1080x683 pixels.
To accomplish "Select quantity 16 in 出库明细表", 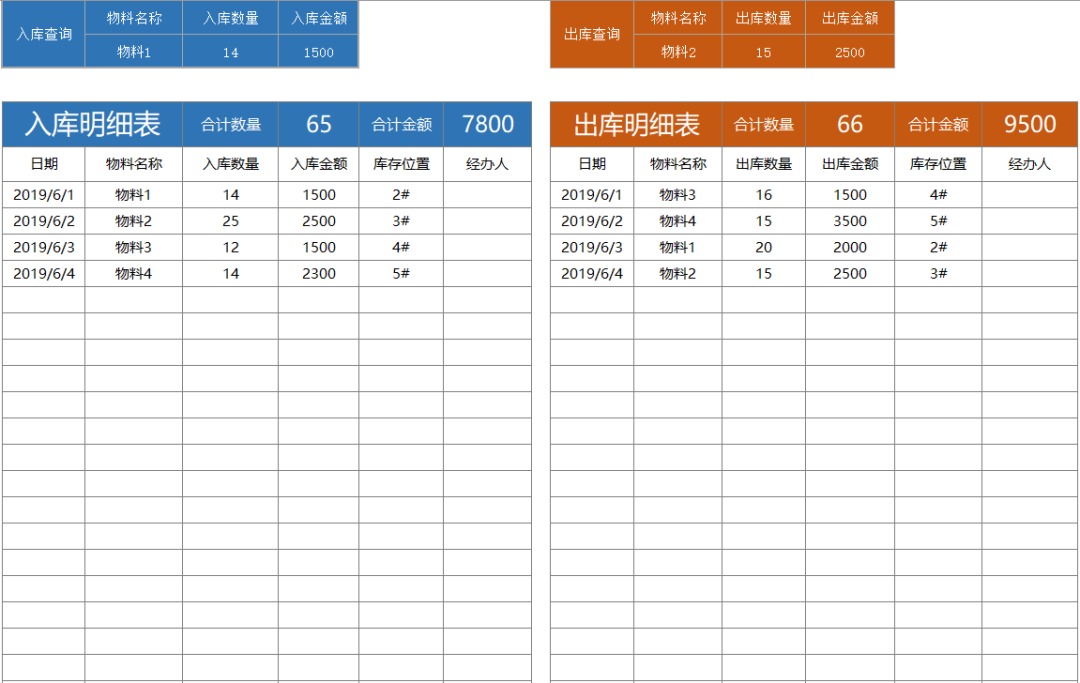I will tap(763, 195).
